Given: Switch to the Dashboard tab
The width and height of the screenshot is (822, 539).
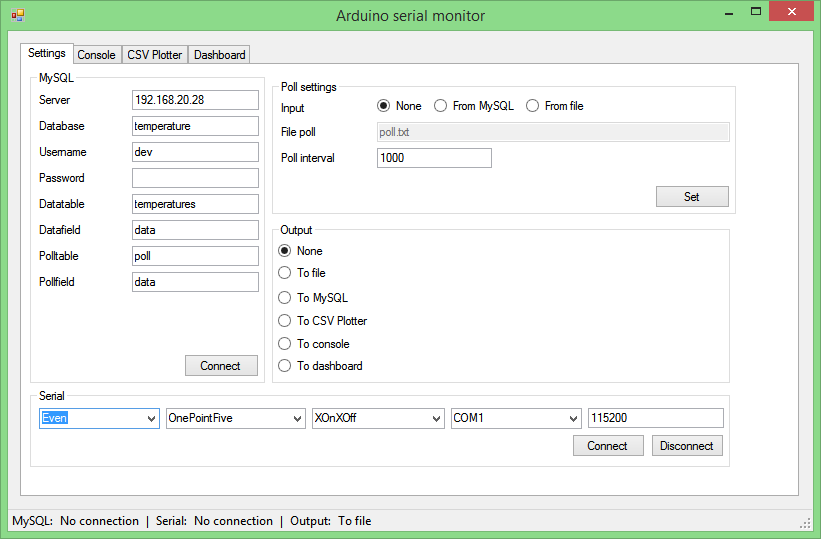Looking at the screenshot, I should point(219,55).
